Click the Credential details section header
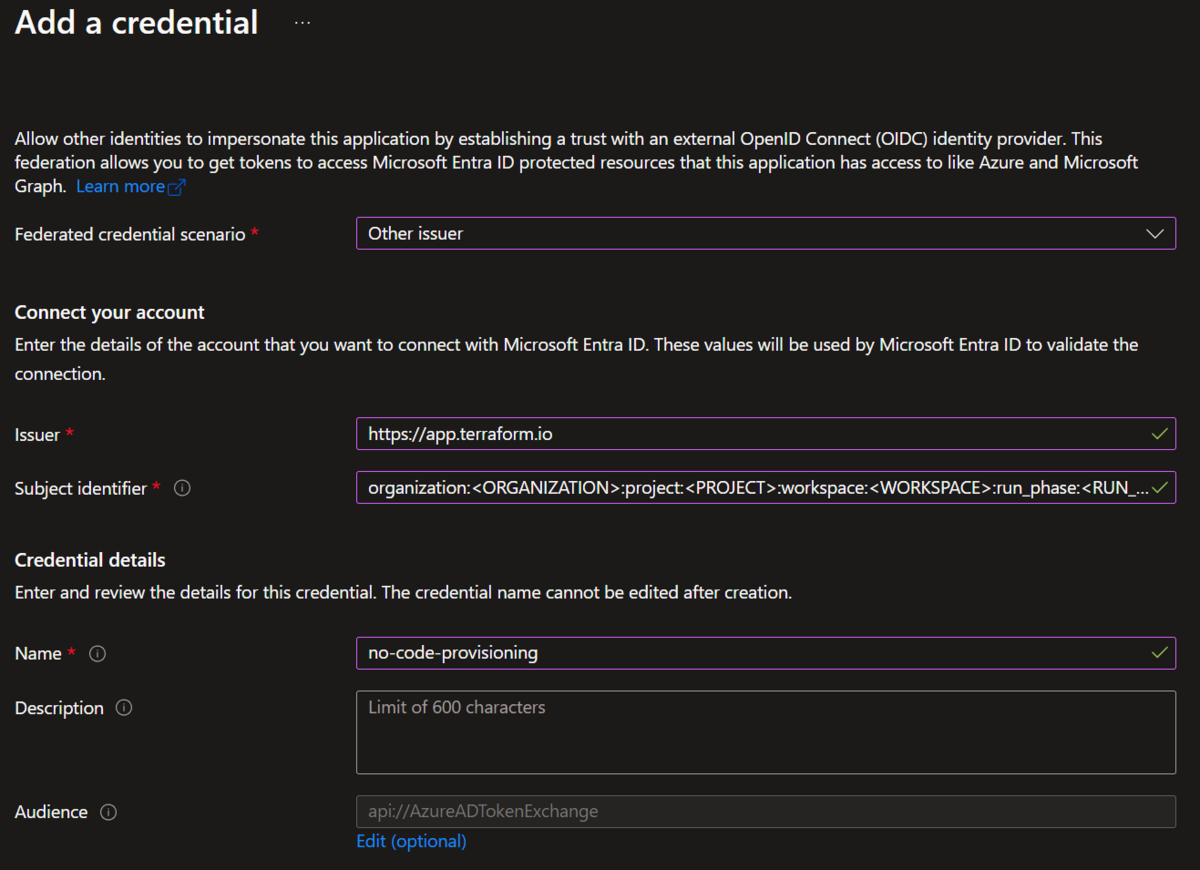This screenshot has height=870, width=1200. (89, 560)
